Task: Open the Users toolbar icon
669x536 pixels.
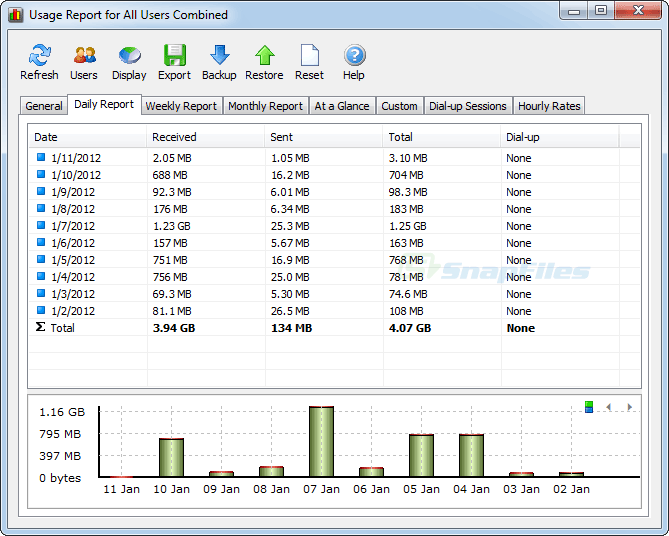Action: [x=84, y=62]
